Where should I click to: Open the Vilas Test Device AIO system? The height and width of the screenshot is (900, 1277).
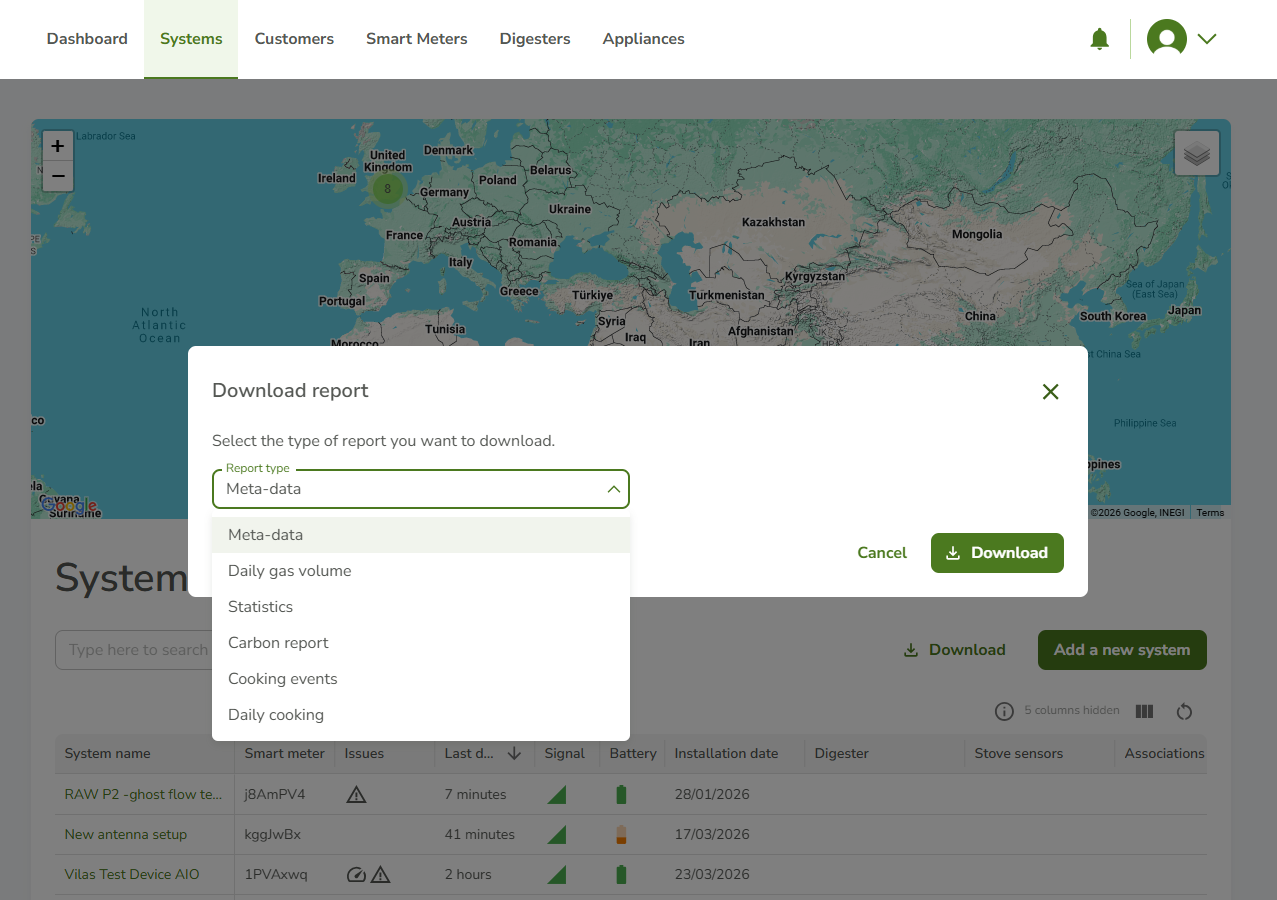point(132,874)
